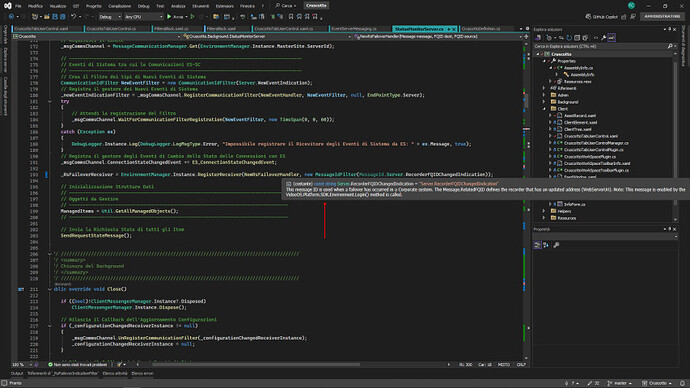
Task: Click the Proprietà panel alphabetical sort icon
Action: 546,245
